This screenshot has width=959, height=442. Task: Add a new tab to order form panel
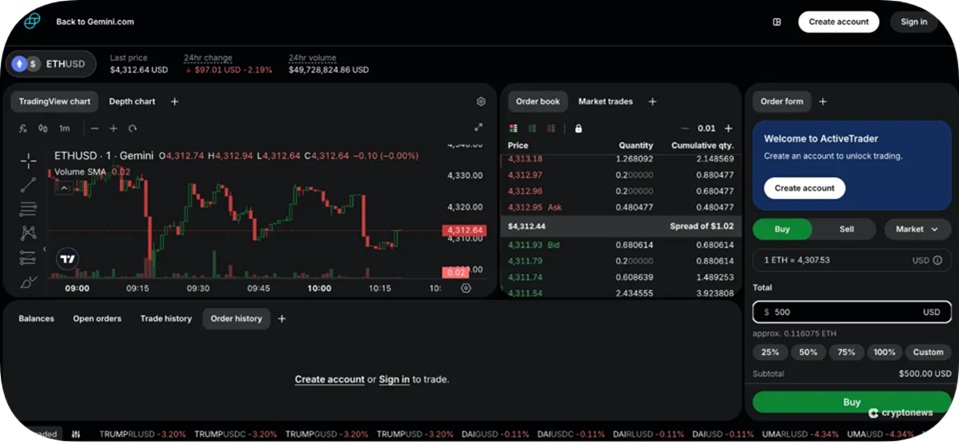[x=823, y=101]
